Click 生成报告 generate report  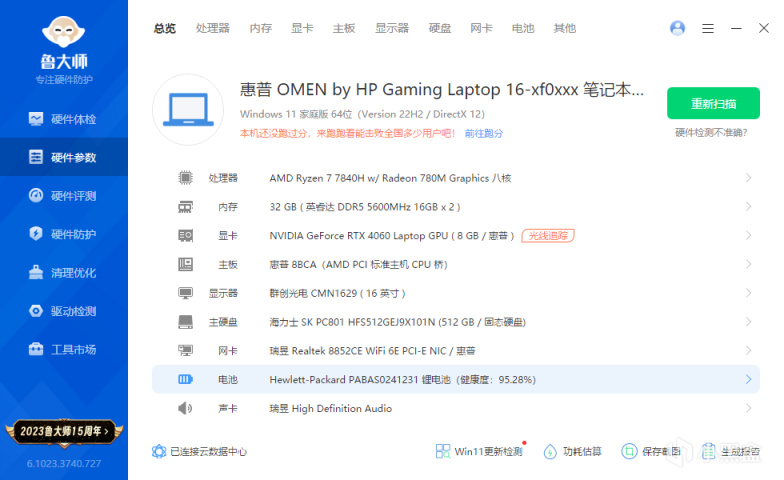pos(730,452)
